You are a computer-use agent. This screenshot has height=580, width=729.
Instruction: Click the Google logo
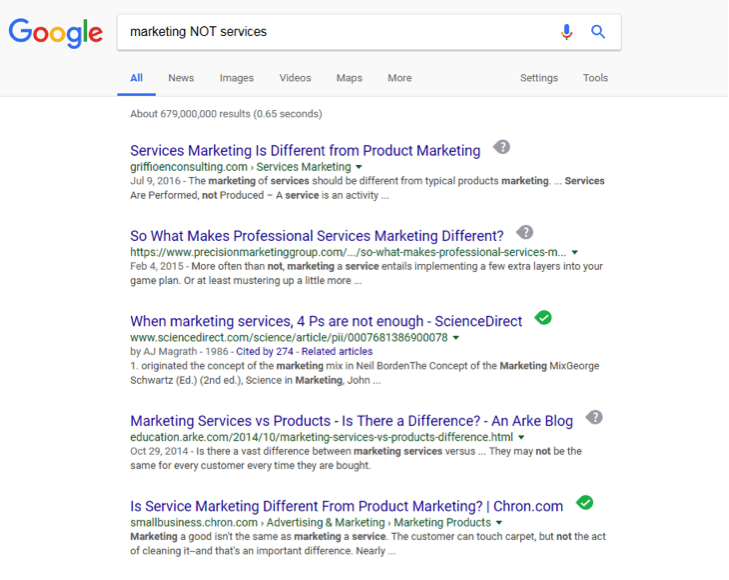pos(56,32)
